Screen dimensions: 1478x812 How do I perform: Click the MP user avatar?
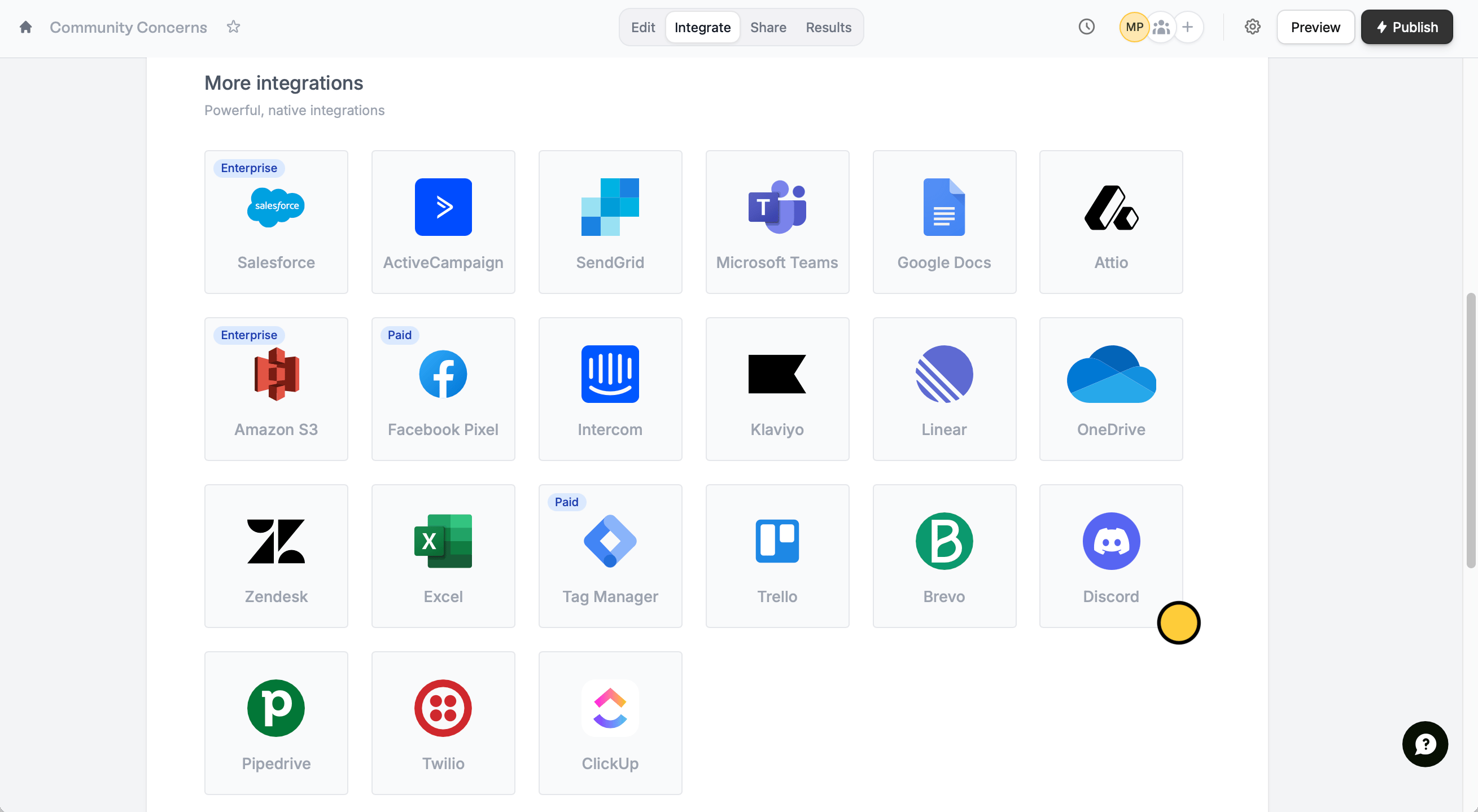(x=1134, y=27)
